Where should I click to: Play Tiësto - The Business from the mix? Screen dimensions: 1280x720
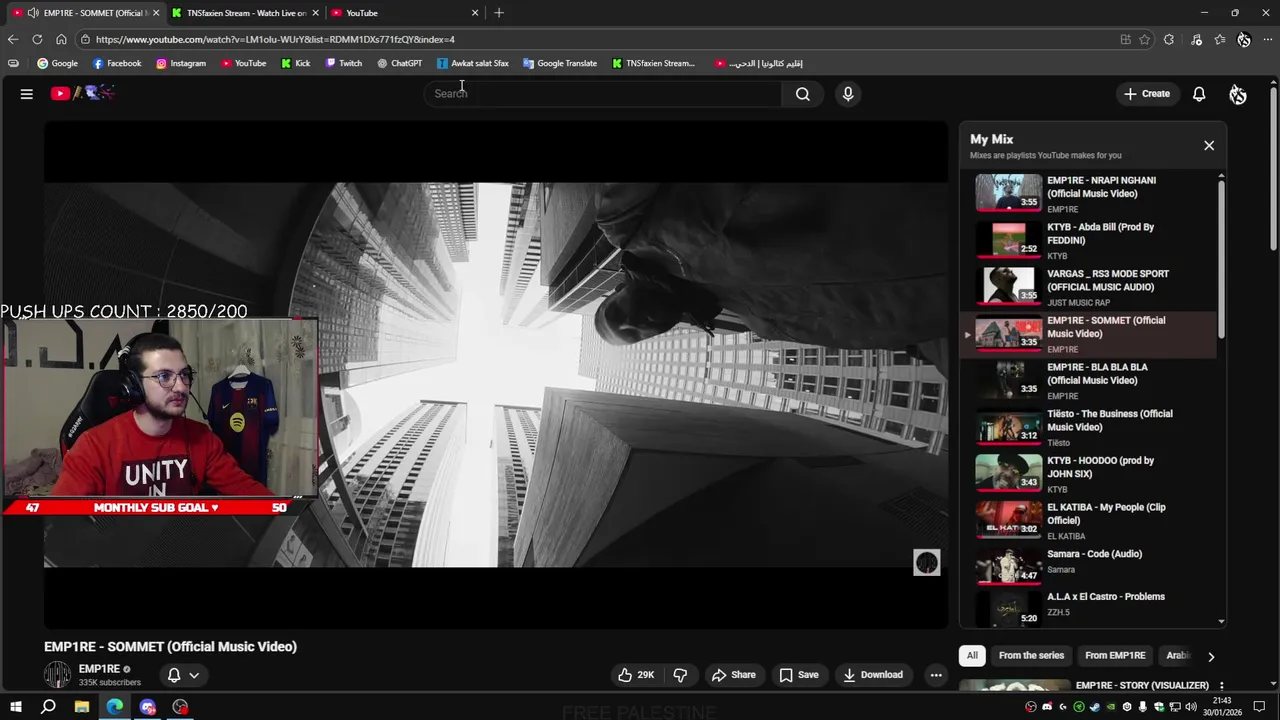point(1089,427)
